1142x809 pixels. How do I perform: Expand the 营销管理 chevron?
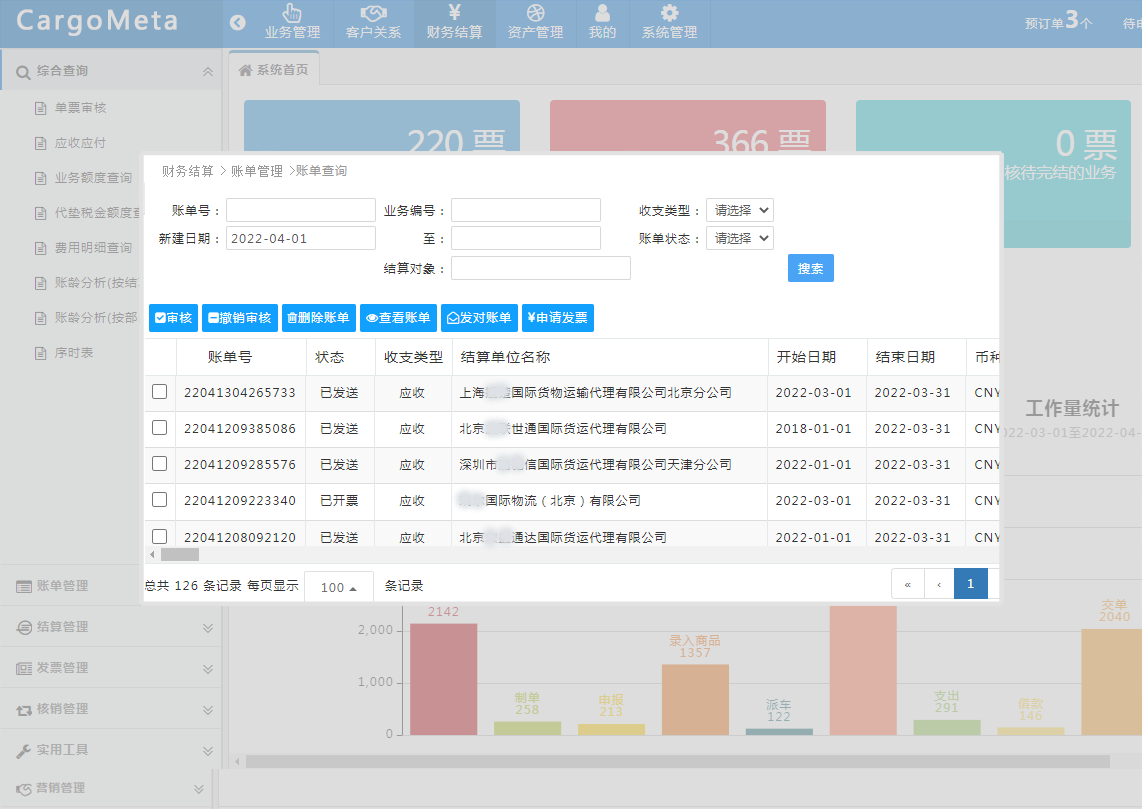199,789
